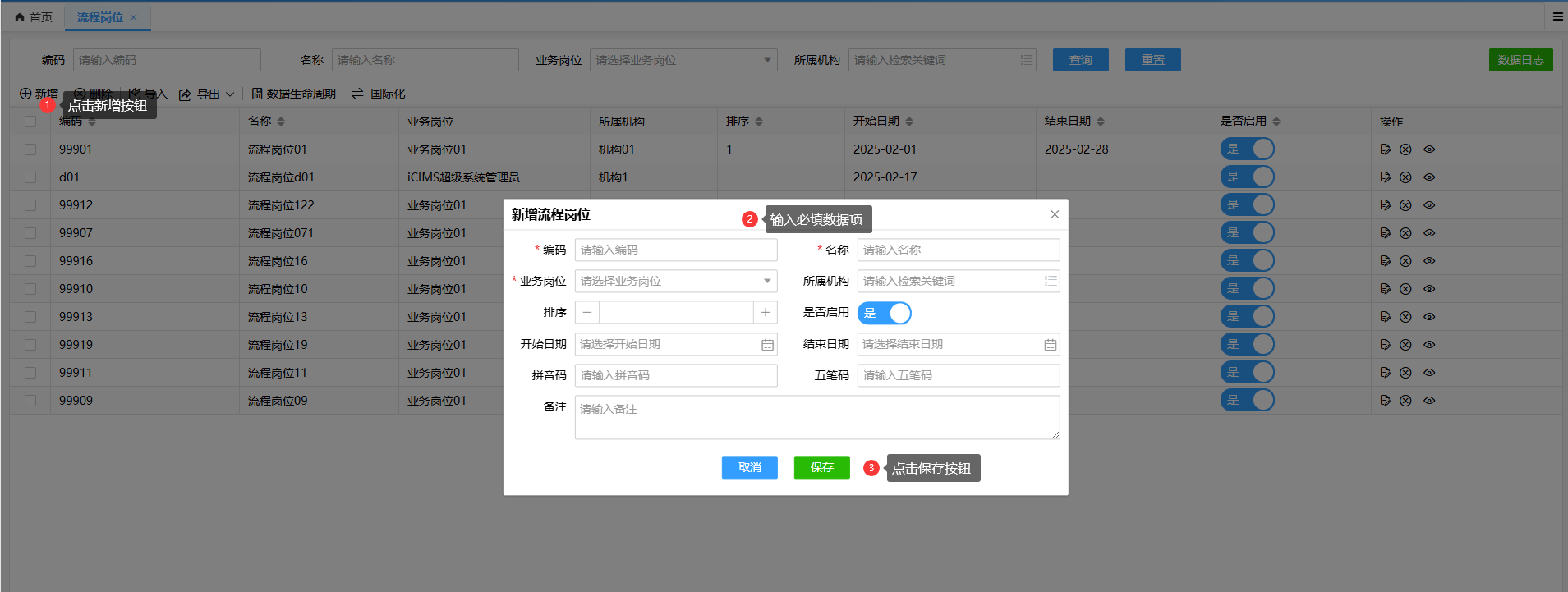
Task: Click the hamburger menu icon at top right
Action: tap(1557, 16)
